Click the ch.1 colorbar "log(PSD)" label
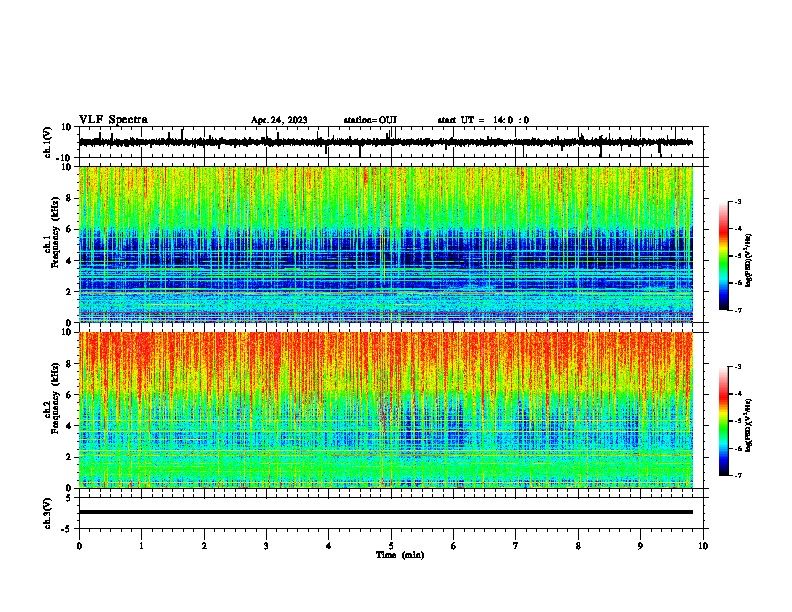The image size is (792, 612). 749,261
